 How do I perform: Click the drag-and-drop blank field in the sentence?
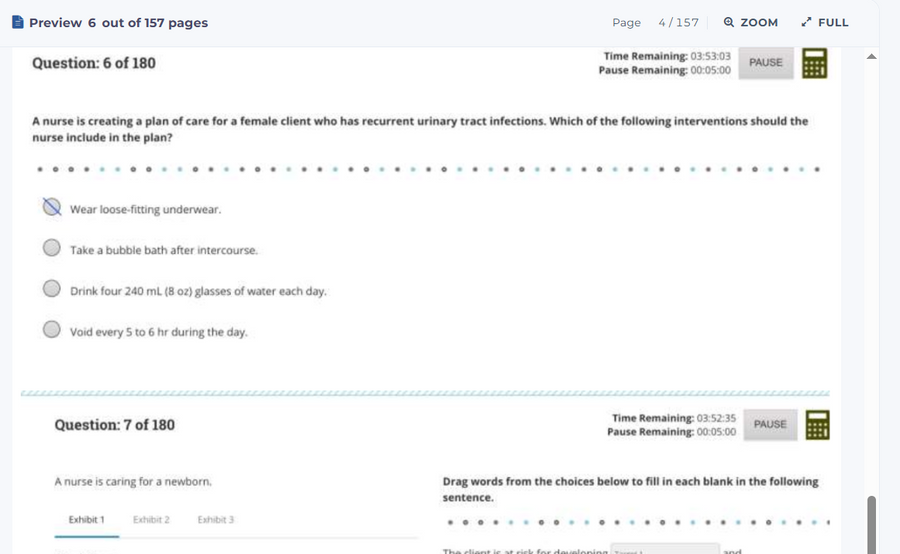665,549
